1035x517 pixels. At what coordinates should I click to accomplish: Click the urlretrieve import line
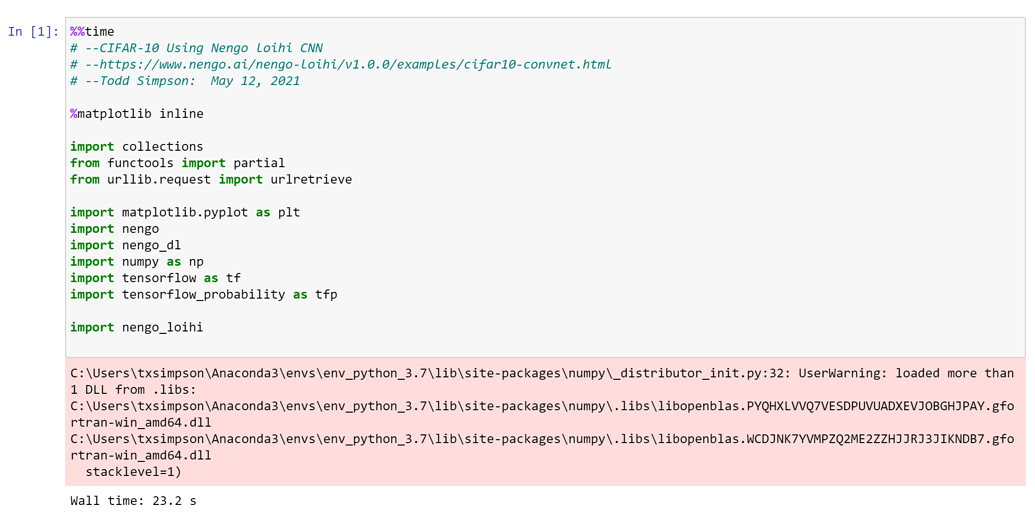pyautogui.click(x=211, y=179)
